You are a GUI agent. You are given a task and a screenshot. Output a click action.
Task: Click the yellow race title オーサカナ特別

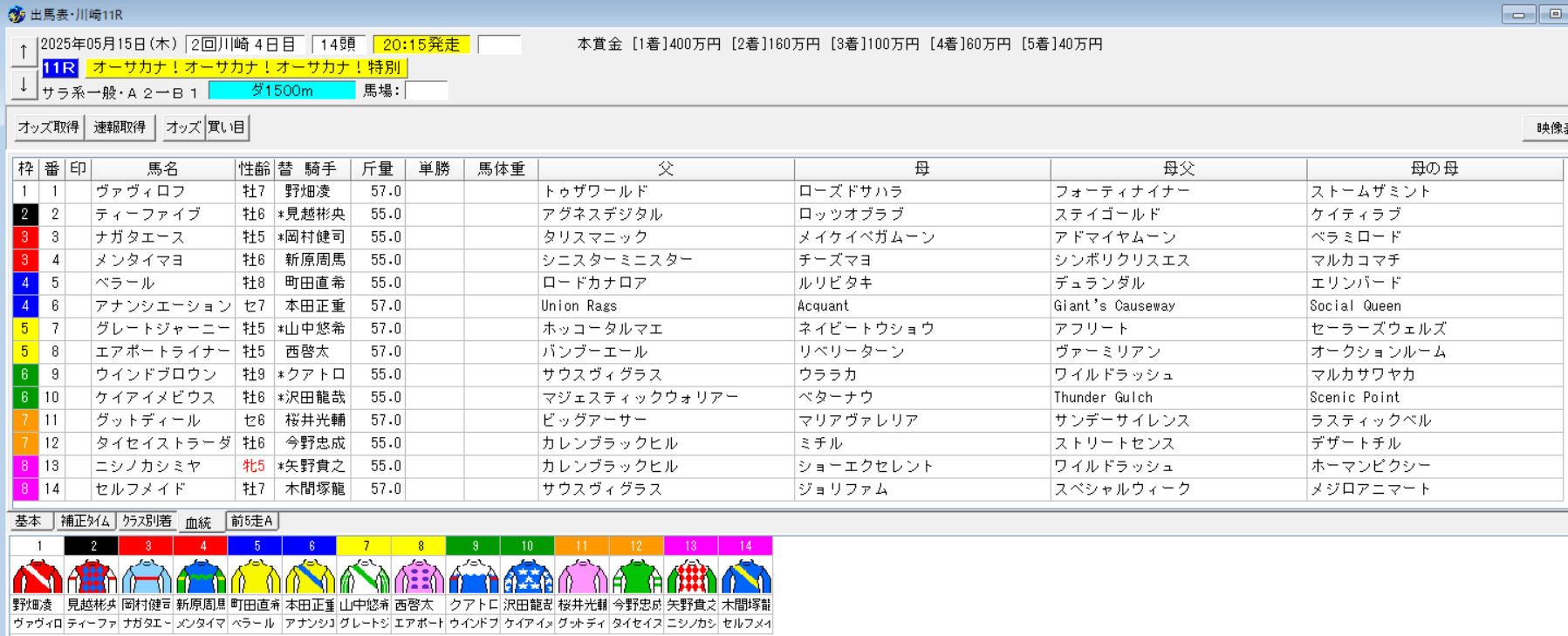pyautogui.click(x=247, y=67)
